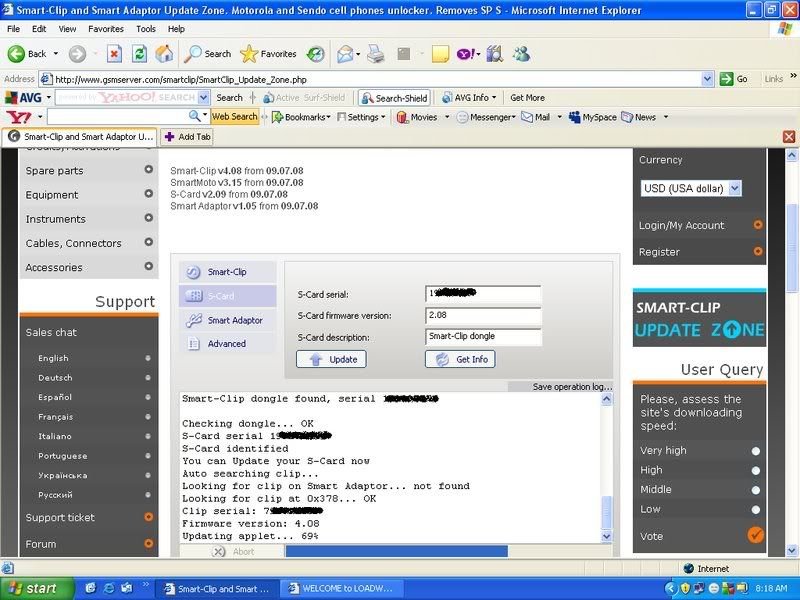Image resolution: width=800 pixels, height=600 pixels.
Task: Open MySpace toolbar shortcut
Action: pyautogui.click(x=592, y=117)
